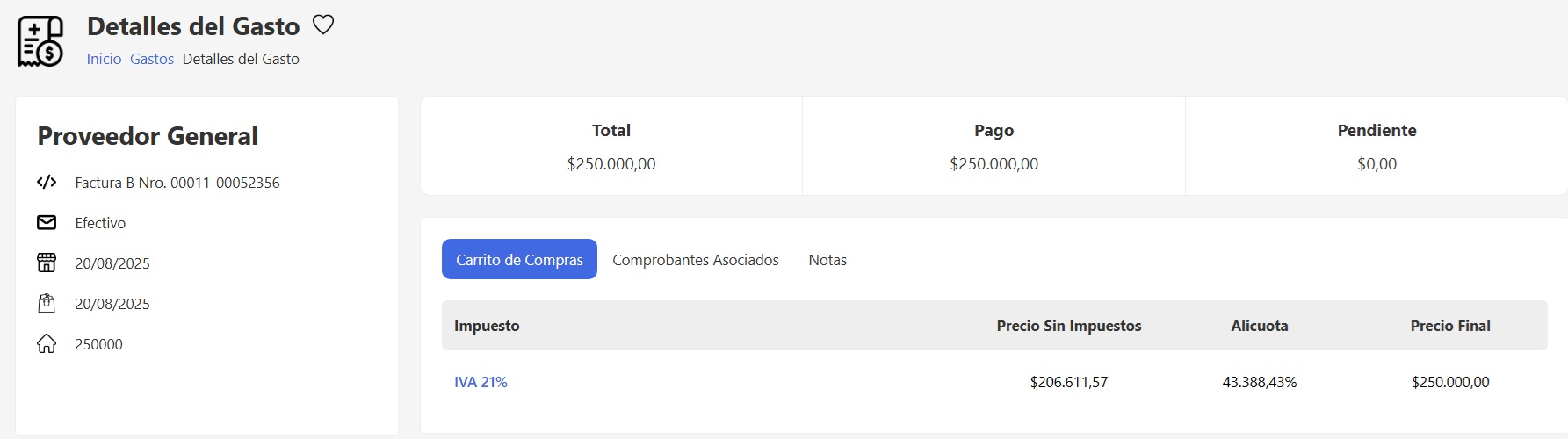The image size is (1568, 439).
Task: Click the code brackets icon beside Factura B
Action: (x=47, y=183)
